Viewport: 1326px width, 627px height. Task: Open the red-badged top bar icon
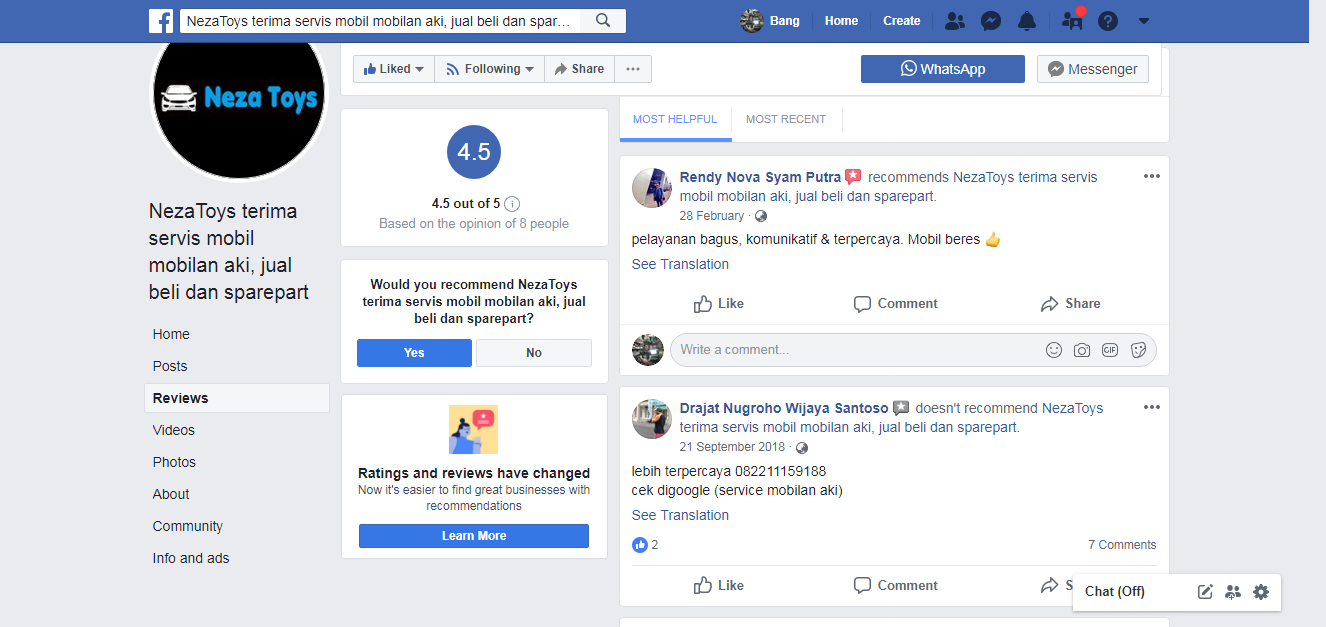pos(1072,19)
